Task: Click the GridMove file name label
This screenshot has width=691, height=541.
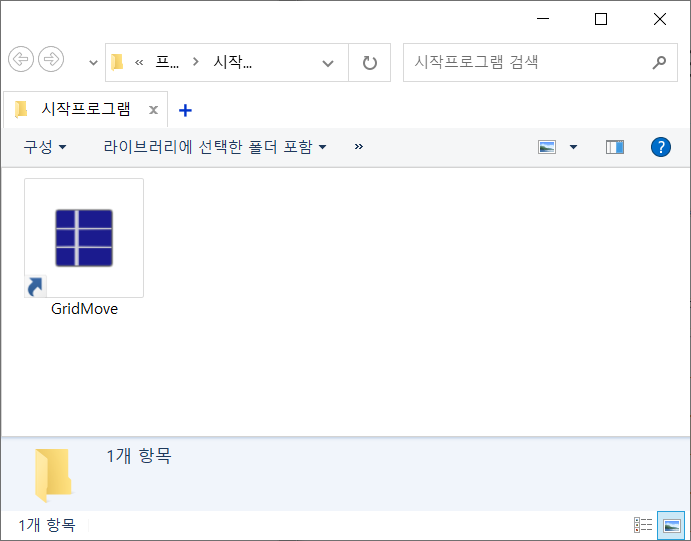Action: tap(85, 308)
